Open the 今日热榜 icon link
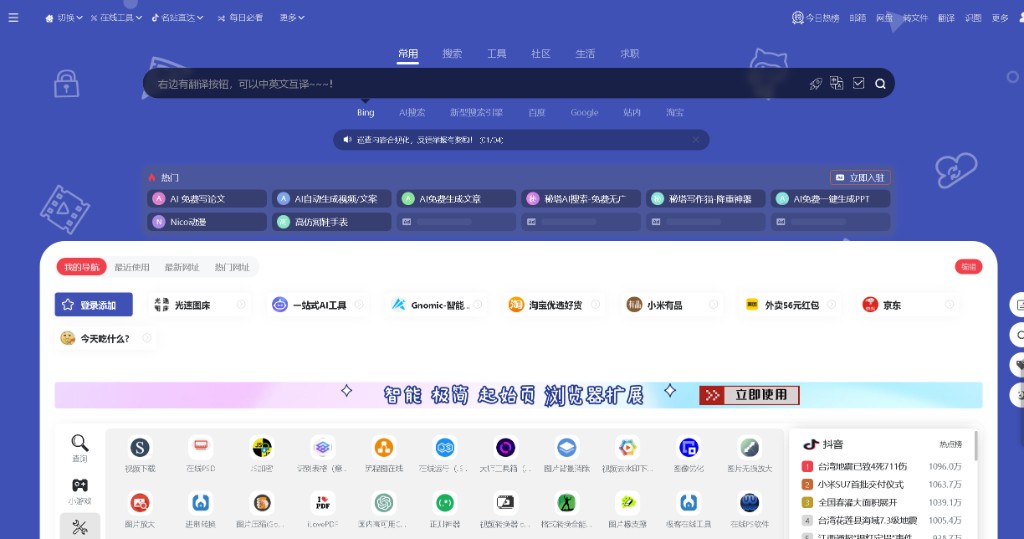1024x539 pixels. [x=815, y=18]
